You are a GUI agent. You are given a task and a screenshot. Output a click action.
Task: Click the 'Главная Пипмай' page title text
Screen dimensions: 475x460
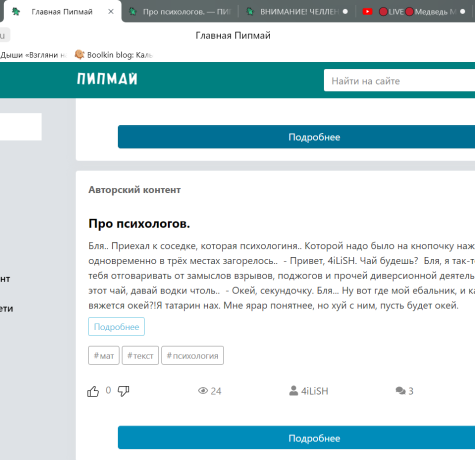pos(233,35)
